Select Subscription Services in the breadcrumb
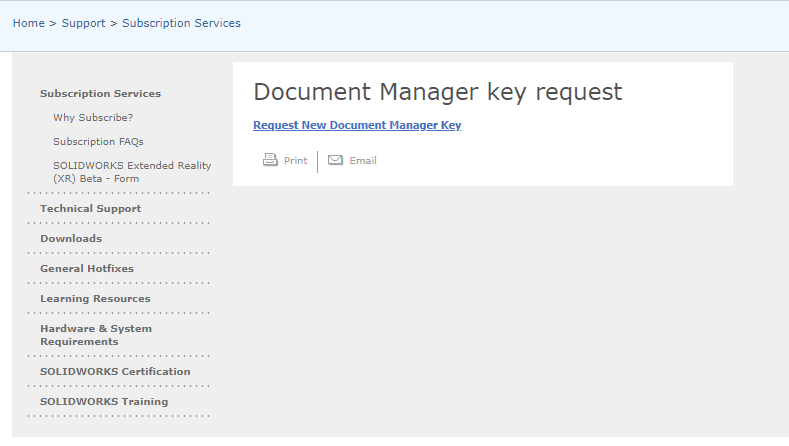 click(x=181, y=23)
